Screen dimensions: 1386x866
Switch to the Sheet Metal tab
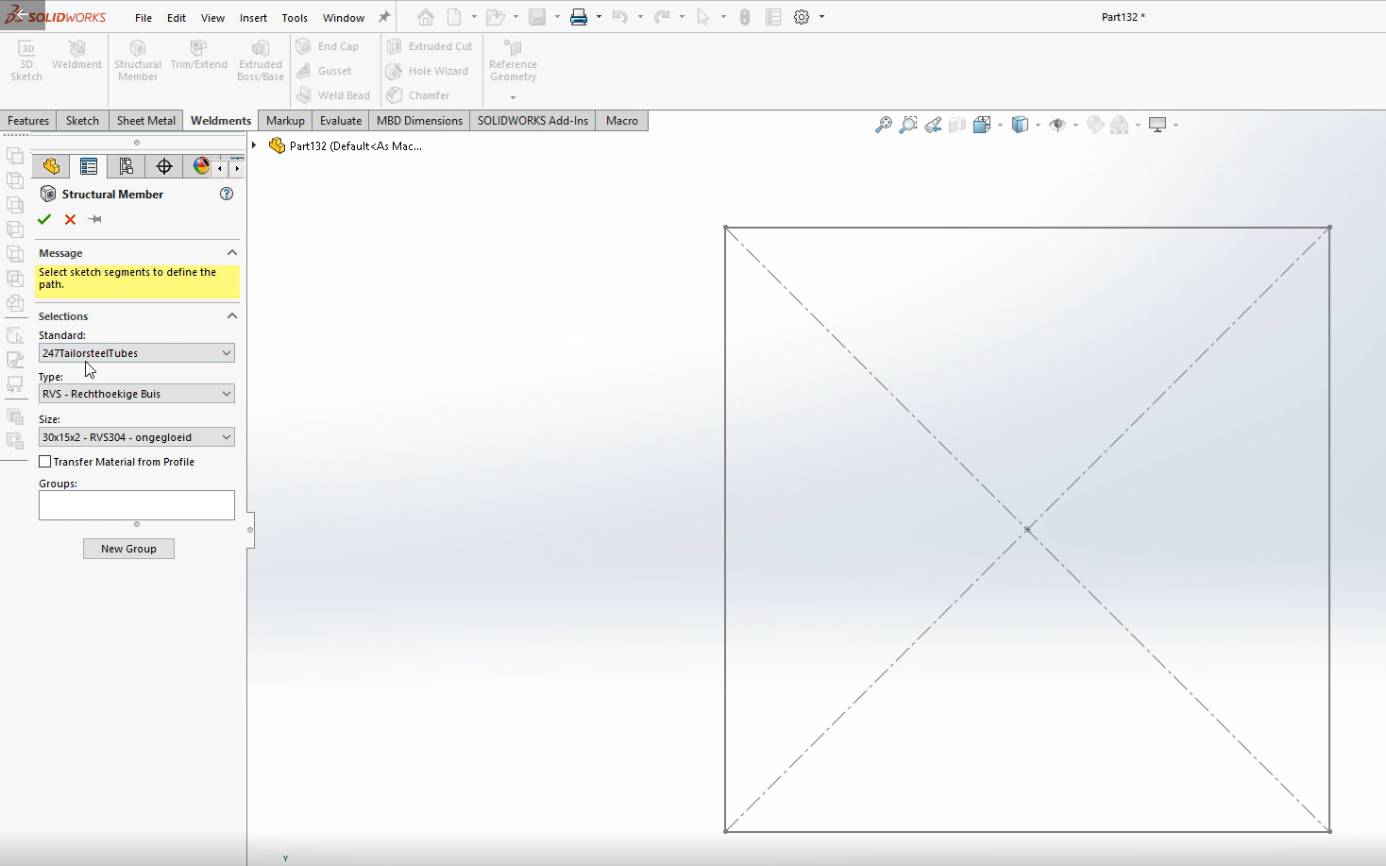coord(146,121)
